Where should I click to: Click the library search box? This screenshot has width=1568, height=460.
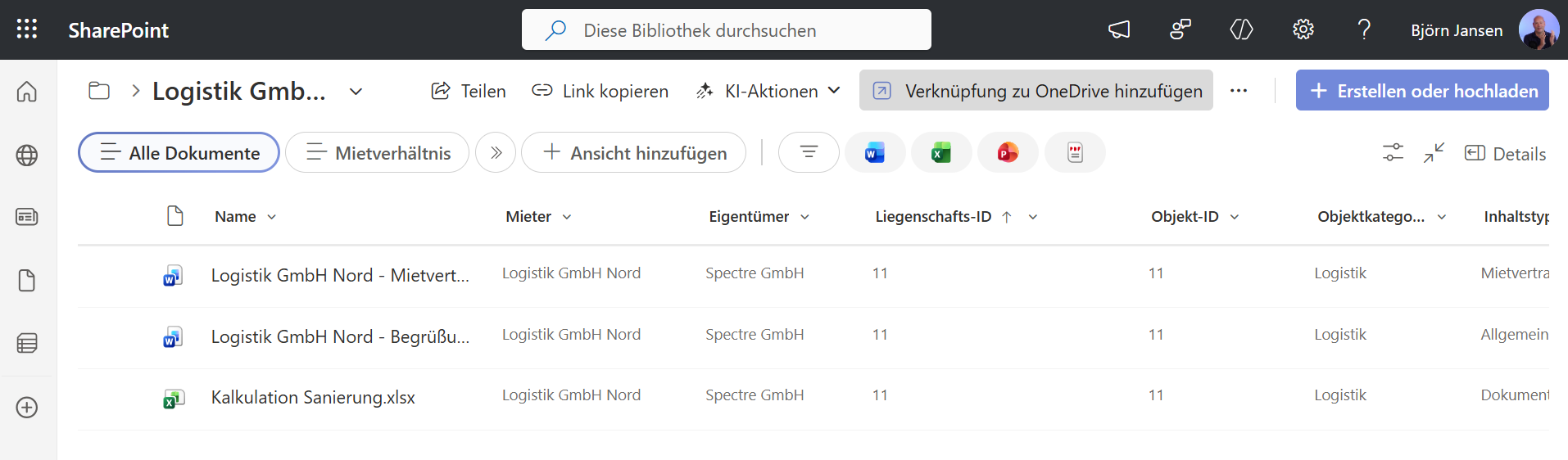point(726,30)
